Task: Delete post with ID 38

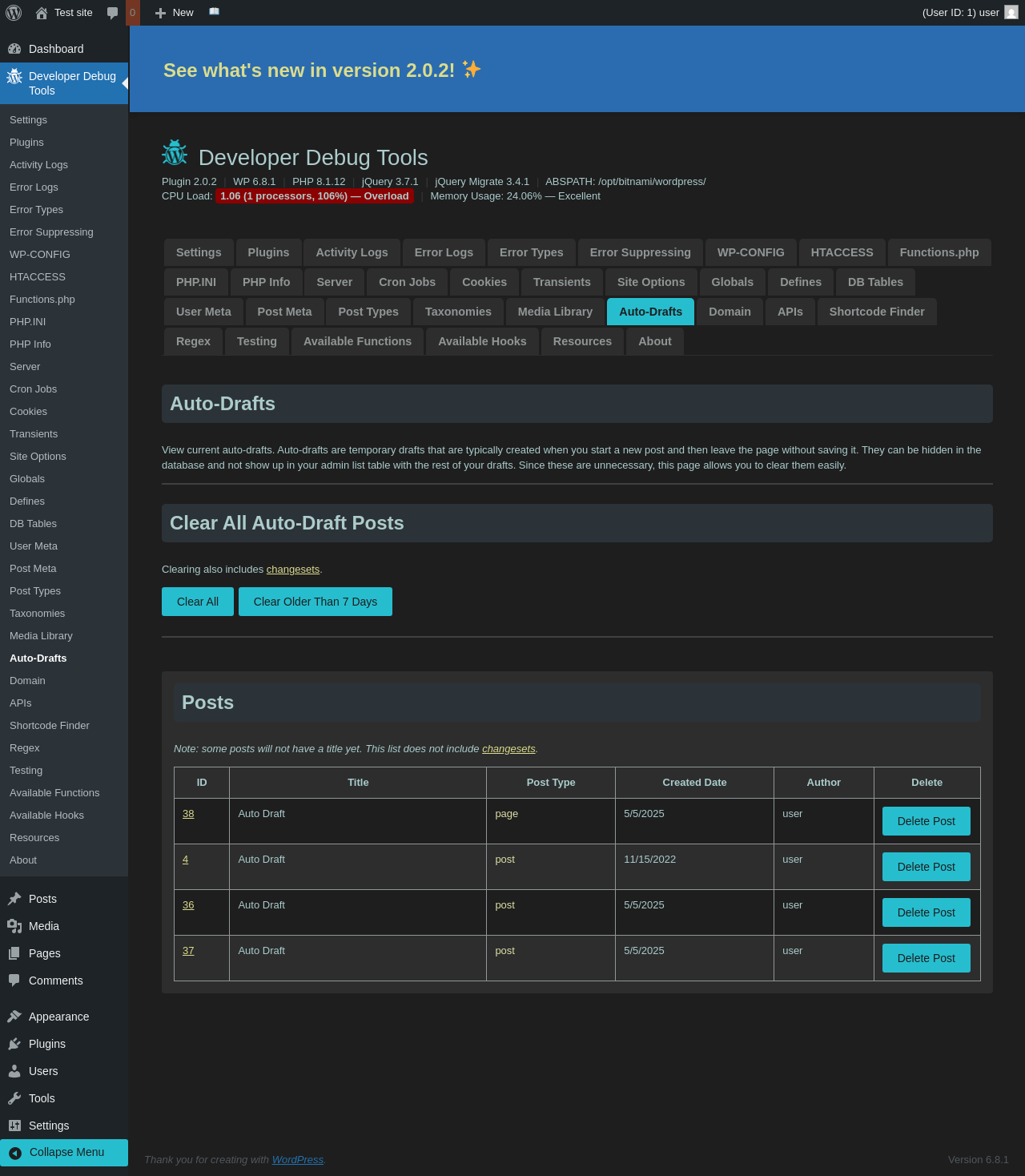Action: (926, 821)
